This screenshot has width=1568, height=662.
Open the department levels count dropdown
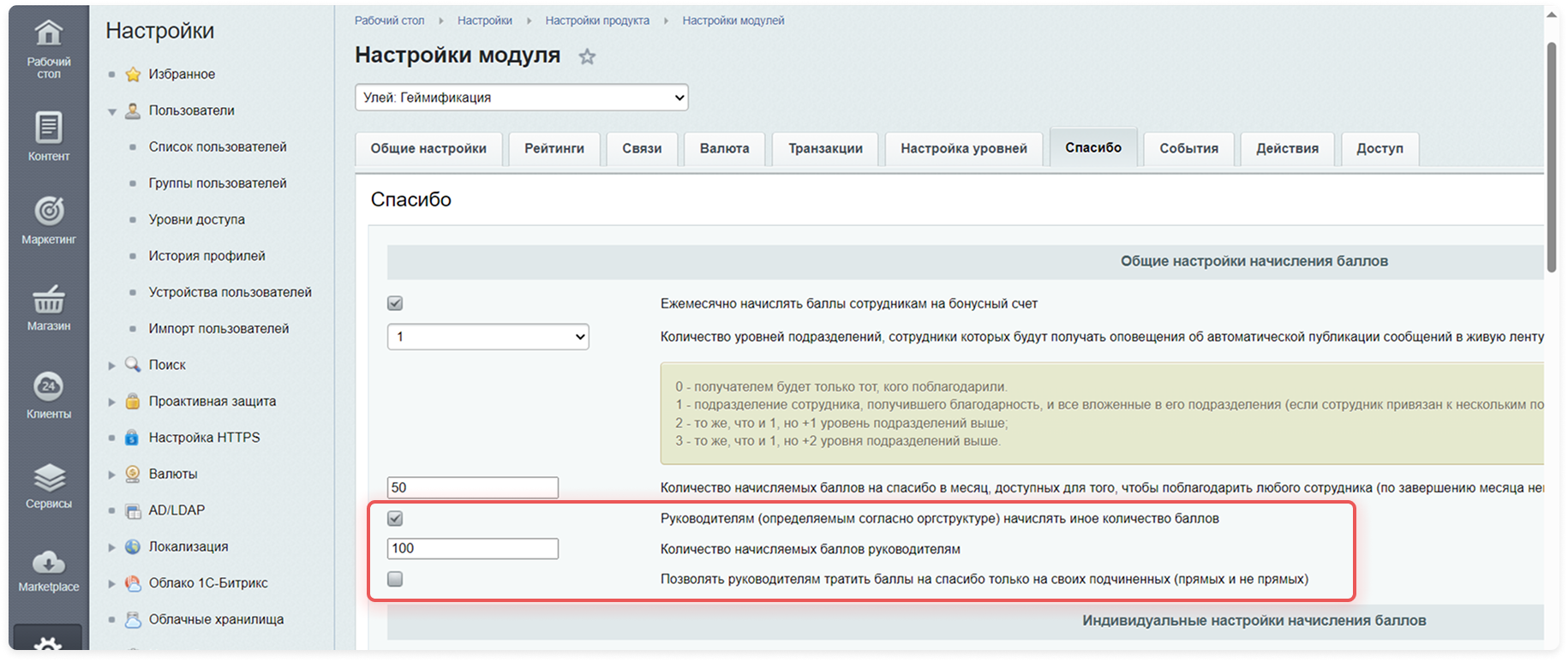pyautogui.click(x=488, y=337)
